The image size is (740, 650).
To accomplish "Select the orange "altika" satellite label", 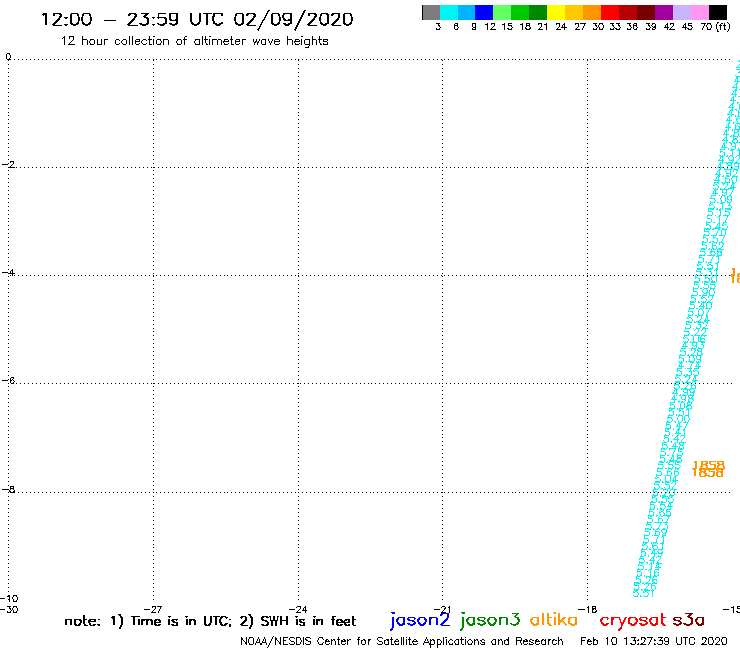I will (554, 620).
